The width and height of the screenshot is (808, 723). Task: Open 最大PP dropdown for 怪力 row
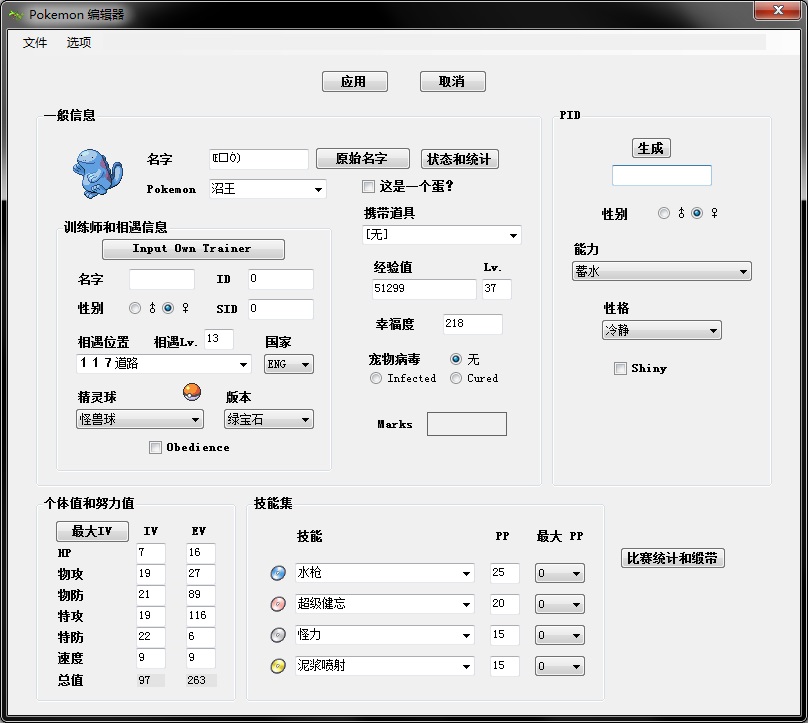[560, 635]
